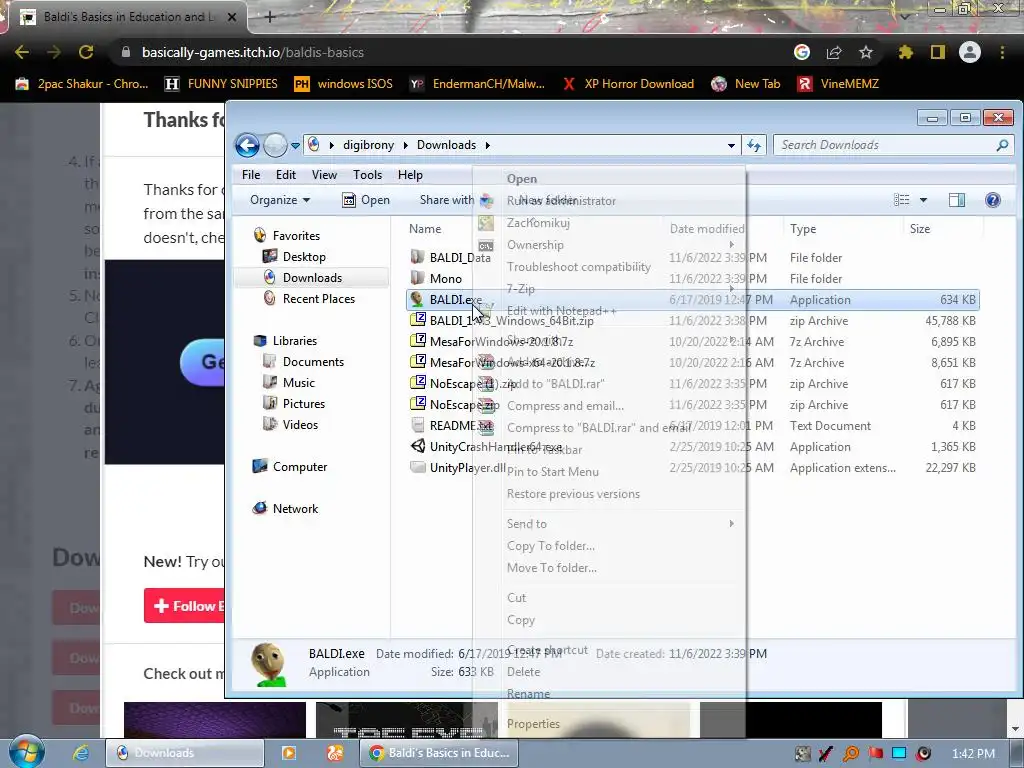Expand the view options dropdown arrow
Viewport: 1024px width, 768px height.
923,200
